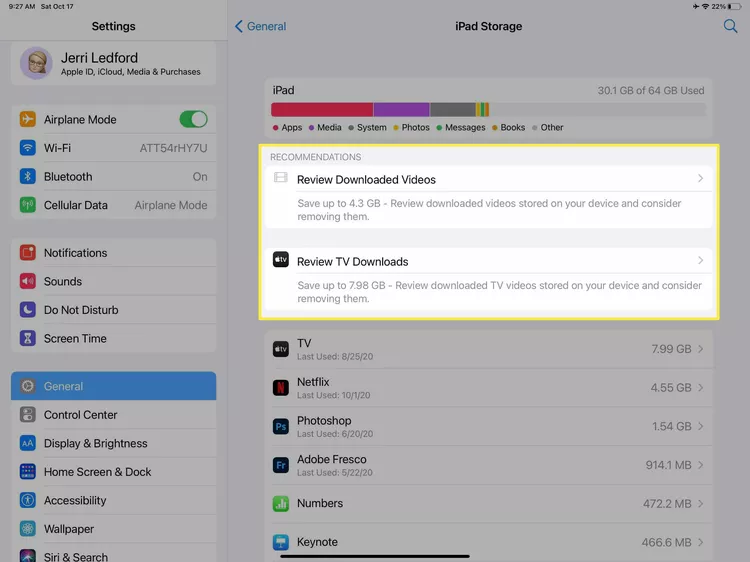The image size is (750, 562).
Task: Select Sounds in the sidebar
Action: [x=113, y=281]
